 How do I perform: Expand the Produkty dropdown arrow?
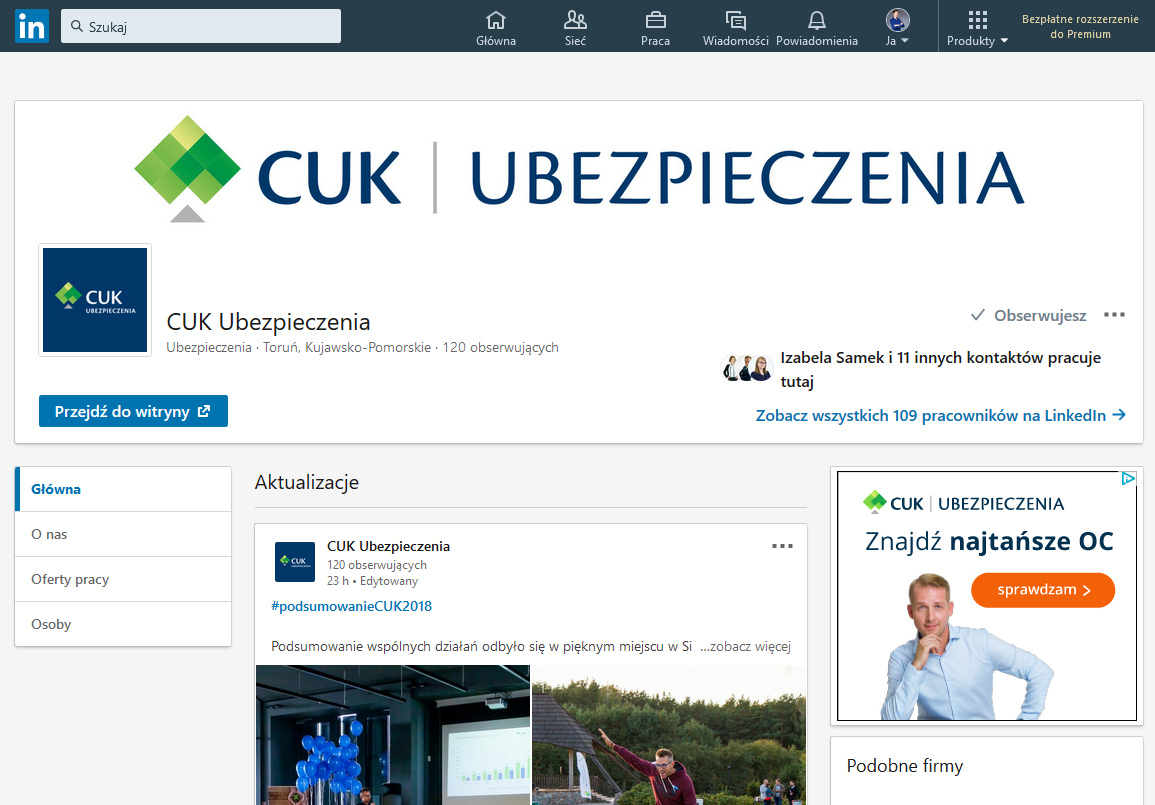(x=1003, y=41)
